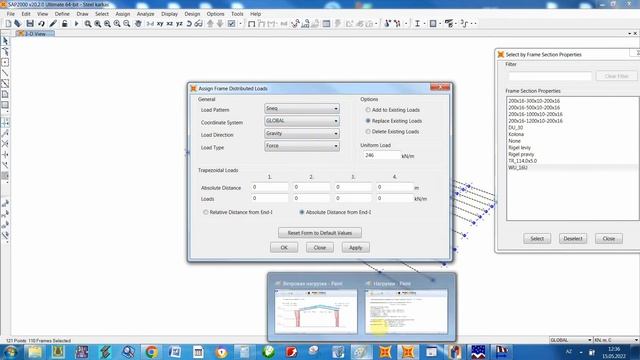Open the Display menu
This screenshot has width=640, height=360.
pyautogui.click(x=169, y=14)
